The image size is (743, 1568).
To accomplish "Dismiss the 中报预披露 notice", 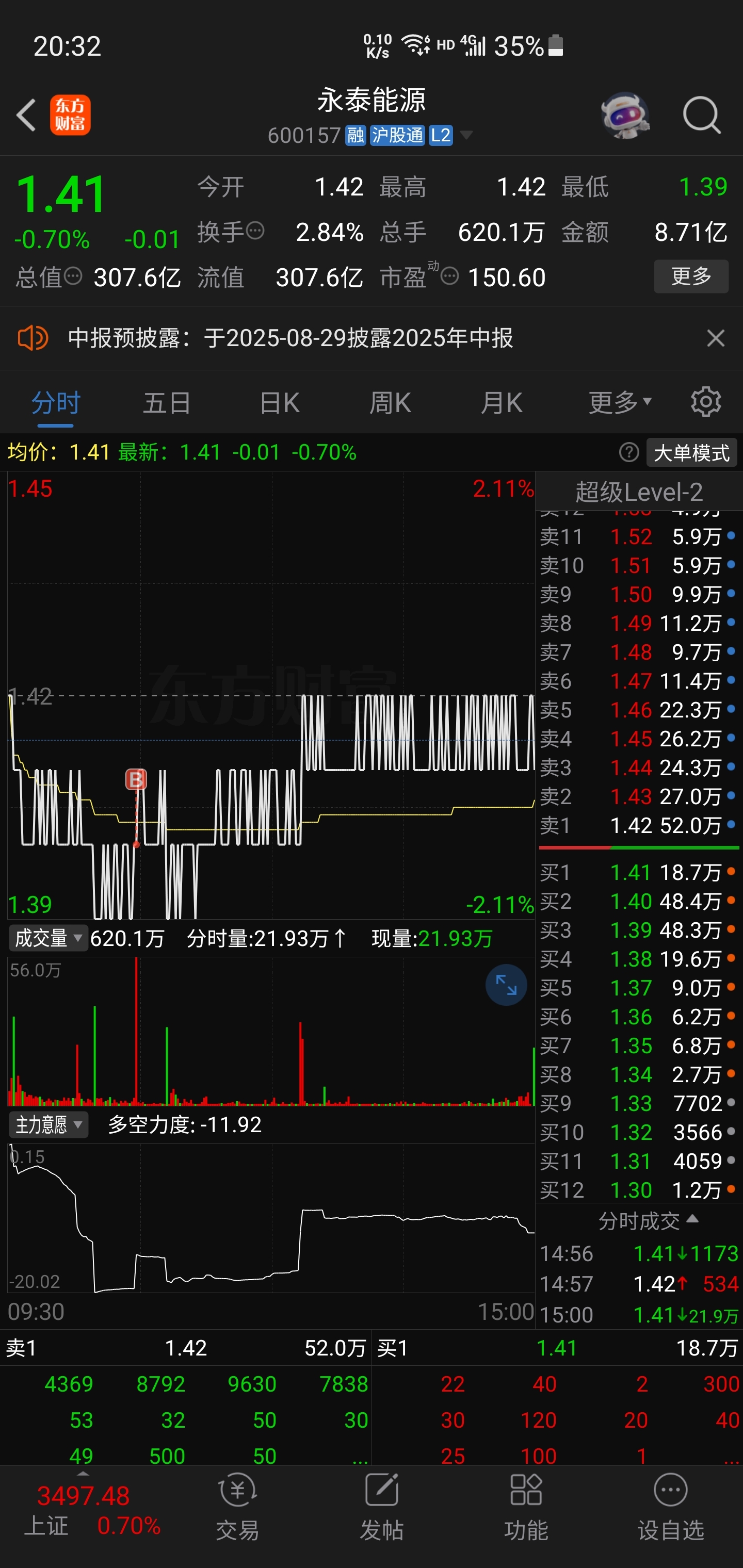I will pos(716,338).
